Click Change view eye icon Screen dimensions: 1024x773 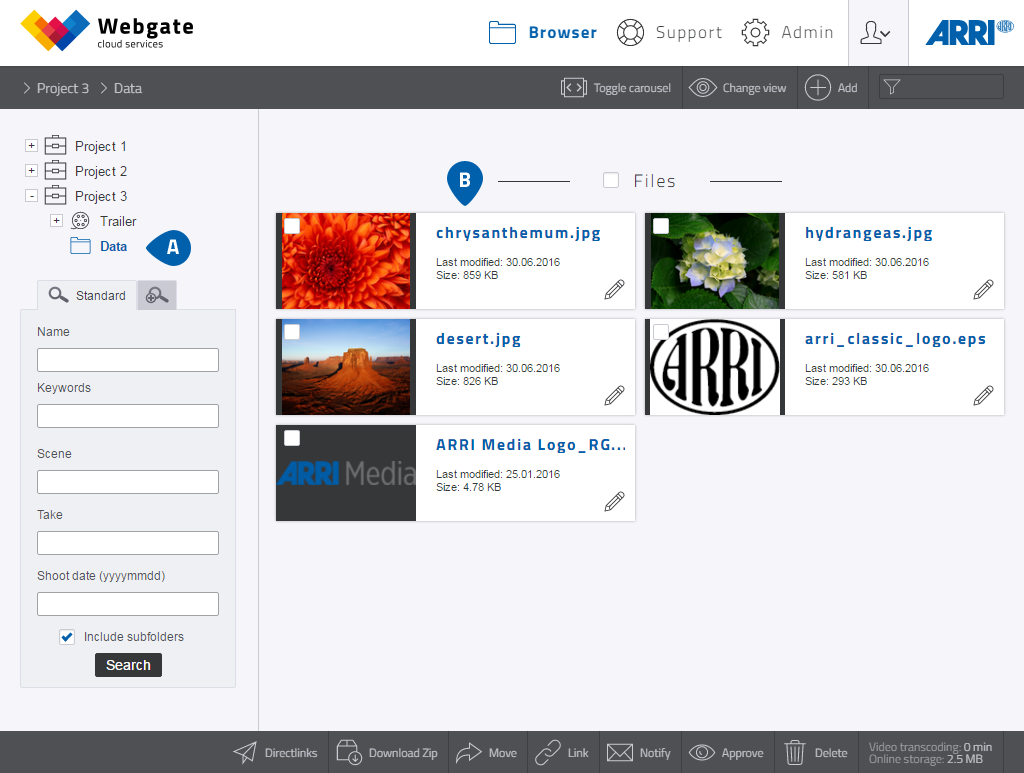(x=703, y=87)
